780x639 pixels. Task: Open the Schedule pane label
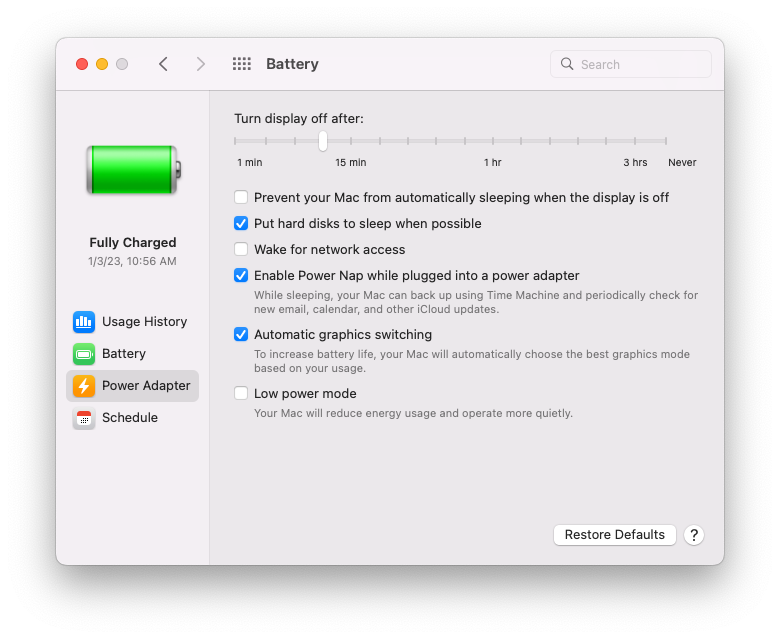[130, 418]
